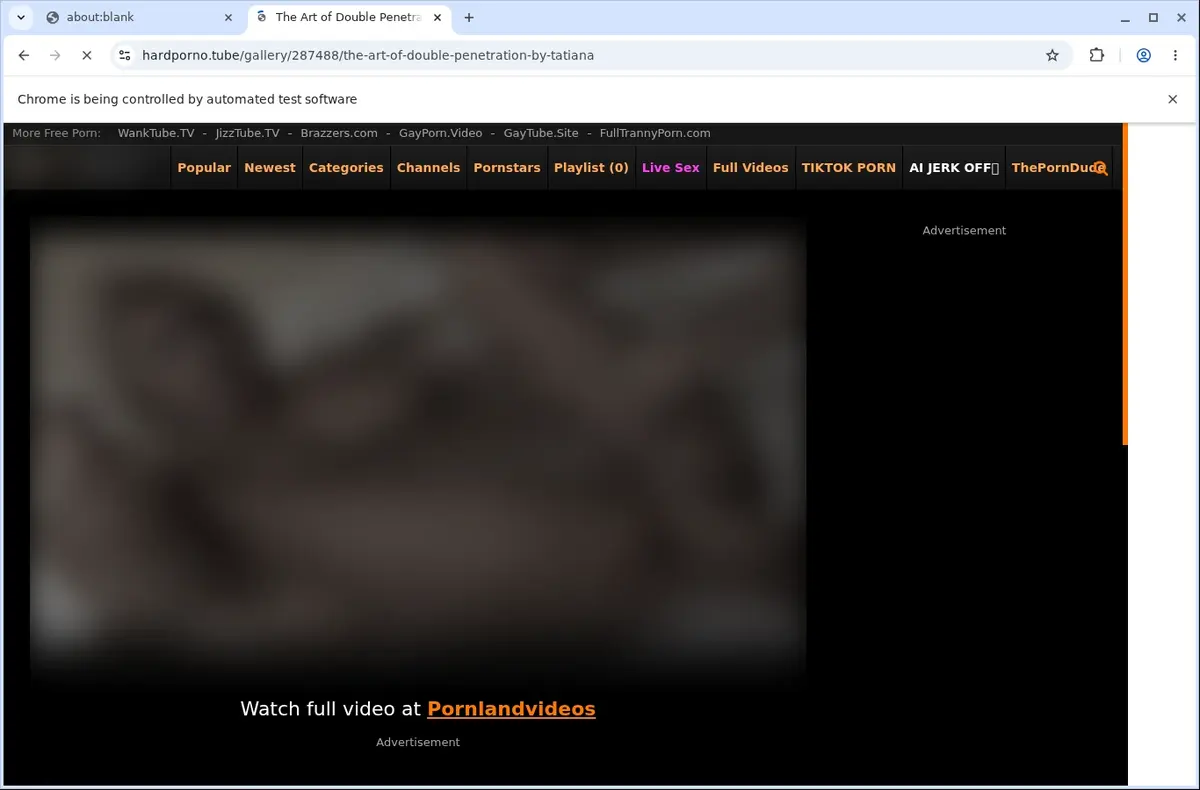Click the browser forward arrow
Viewport: 1200px width, 790px height.
coord(55,56)
